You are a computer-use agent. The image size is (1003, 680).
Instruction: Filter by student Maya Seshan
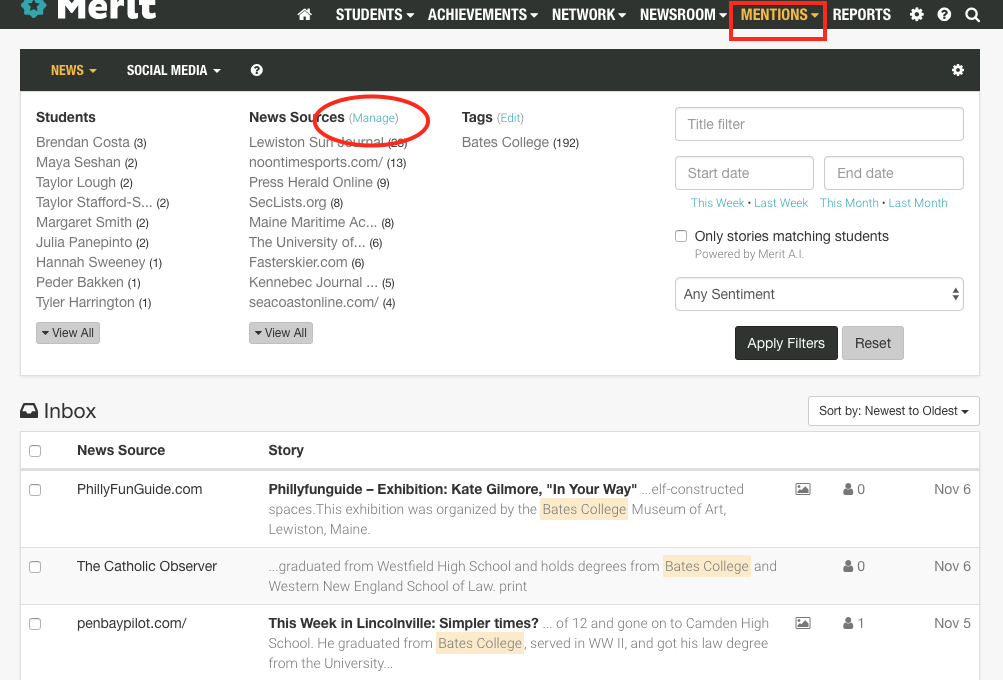78,162
